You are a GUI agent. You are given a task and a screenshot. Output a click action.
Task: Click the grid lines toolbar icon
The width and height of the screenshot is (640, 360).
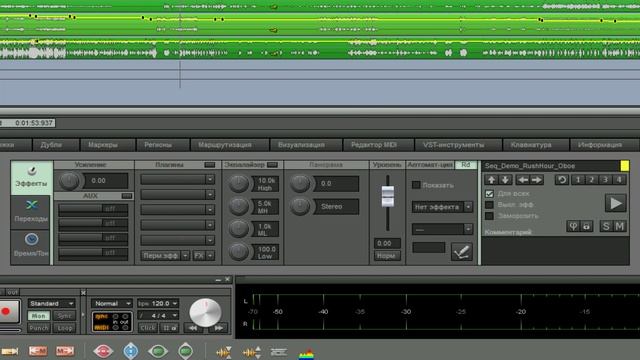[278, 352]
